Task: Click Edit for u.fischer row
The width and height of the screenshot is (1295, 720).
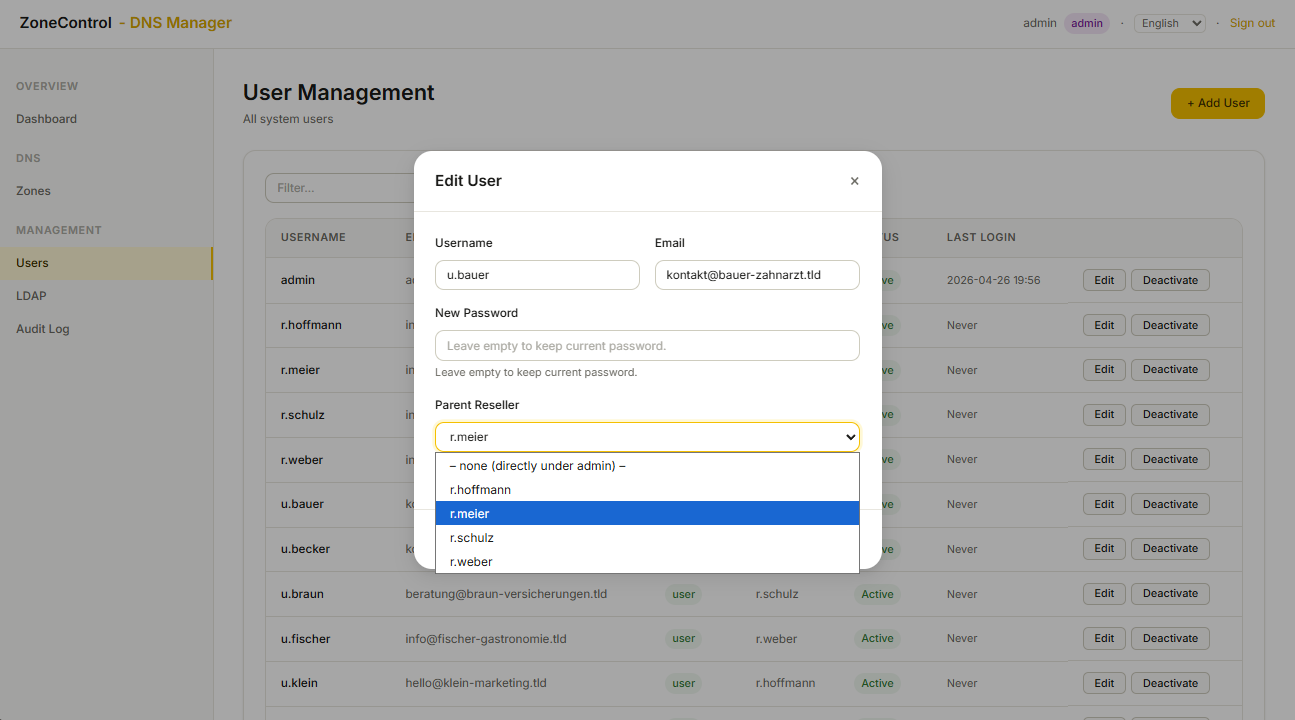Action: 1104,639
